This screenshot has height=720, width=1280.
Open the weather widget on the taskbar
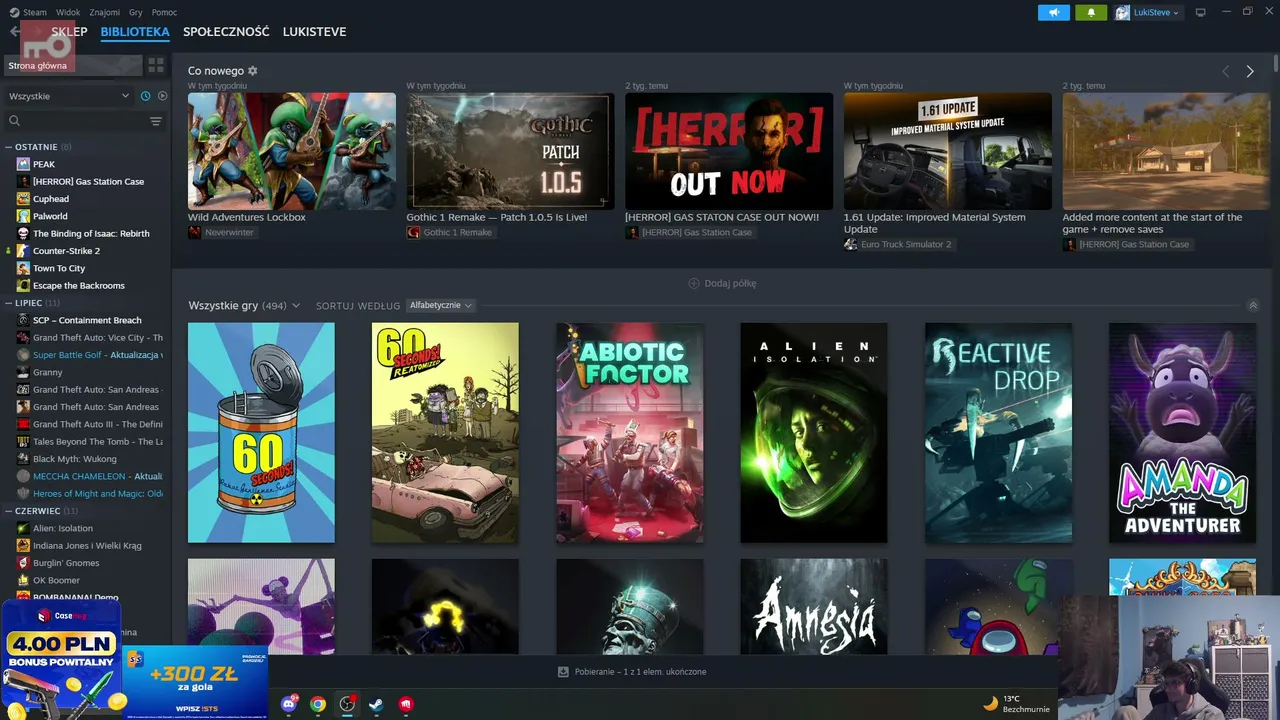coord(1016,704)
